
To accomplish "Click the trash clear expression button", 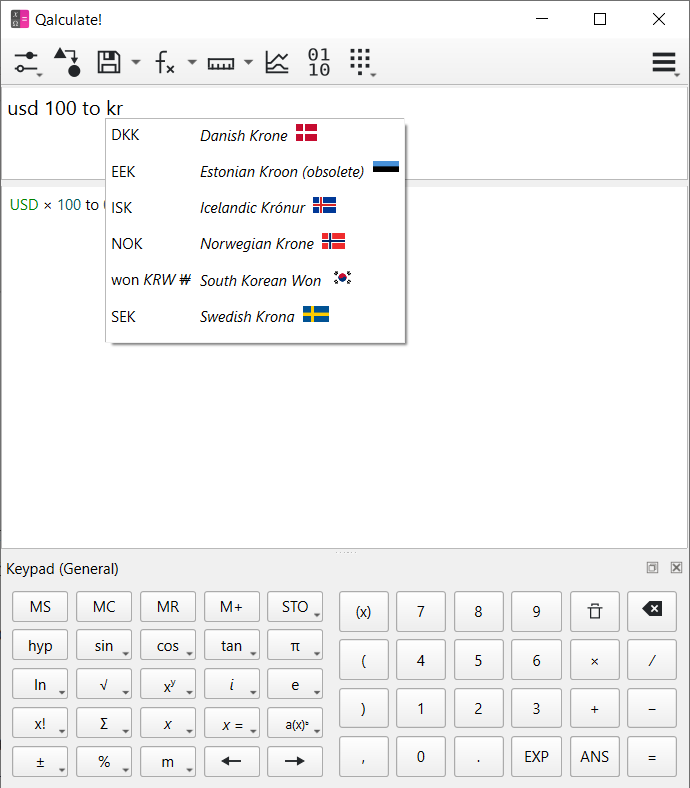I will (595, 612).
